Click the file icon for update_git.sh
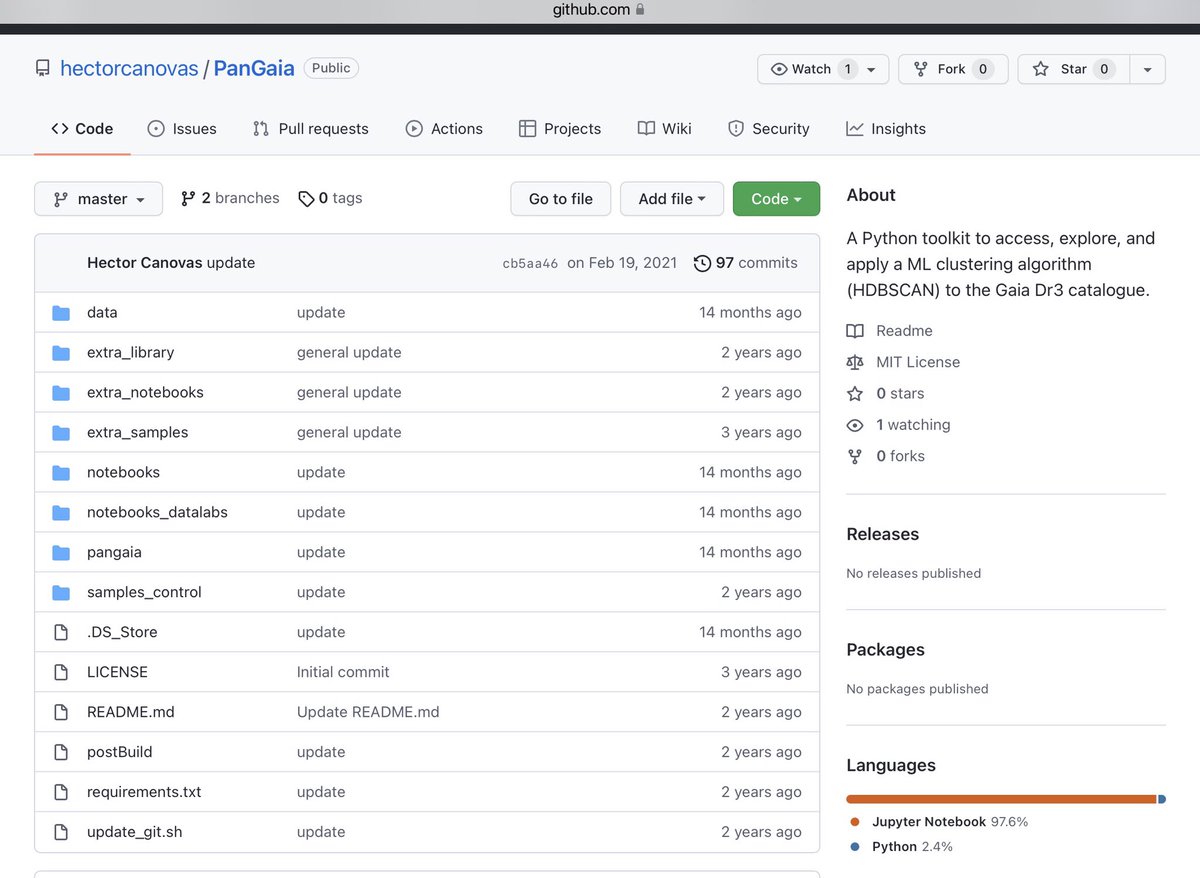1200x878 pixels. tap(61, 833)
